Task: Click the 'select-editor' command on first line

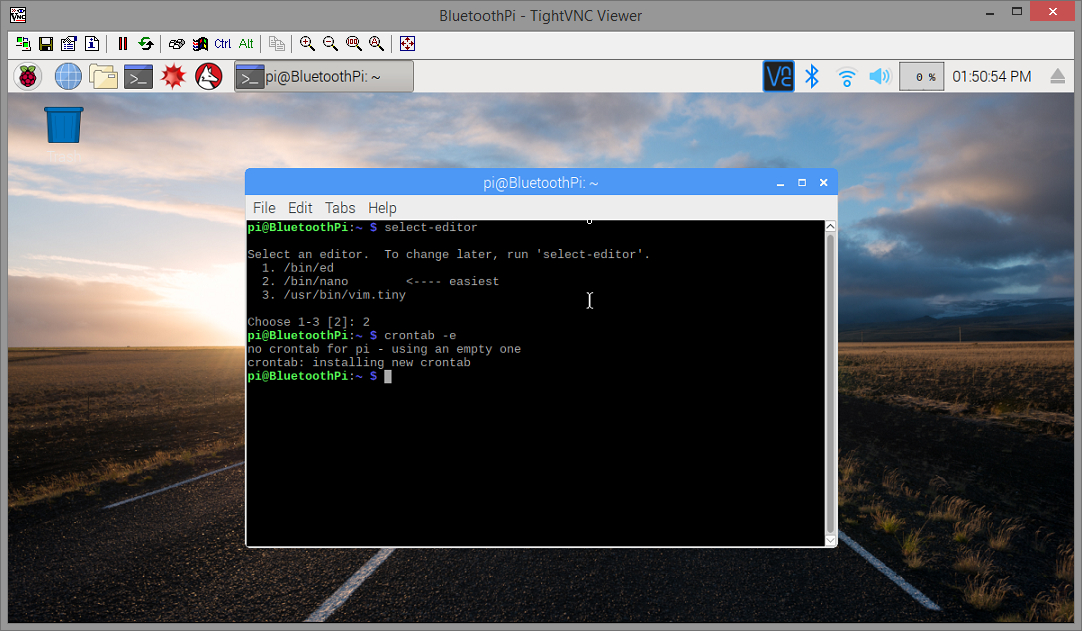Action: click(x=431, y=227)
